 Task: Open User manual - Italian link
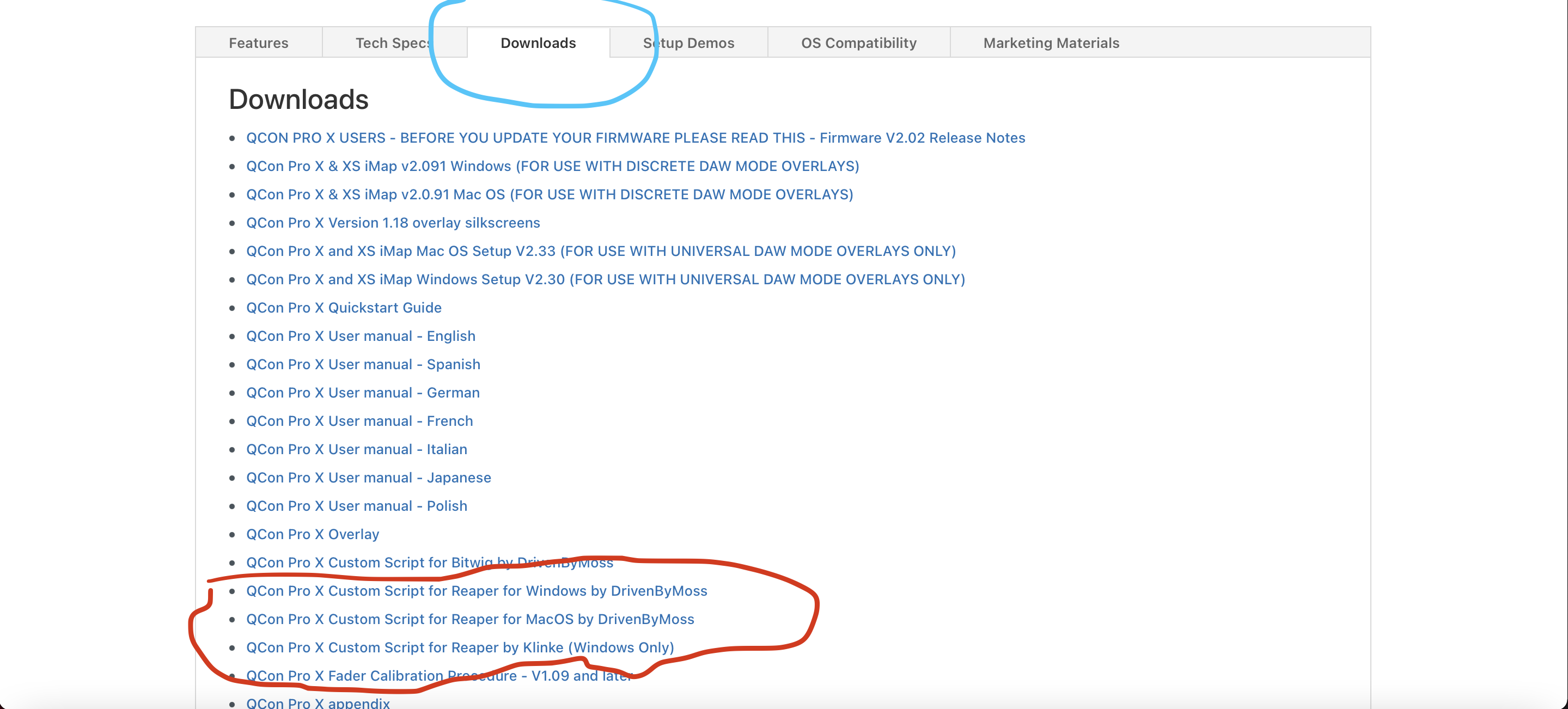[356, 449]
